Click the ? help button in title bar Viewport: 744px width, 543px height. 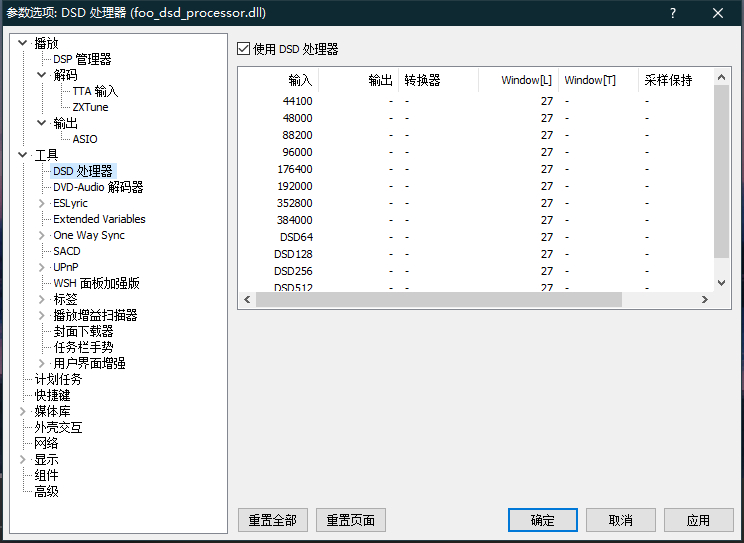[673, 13]
